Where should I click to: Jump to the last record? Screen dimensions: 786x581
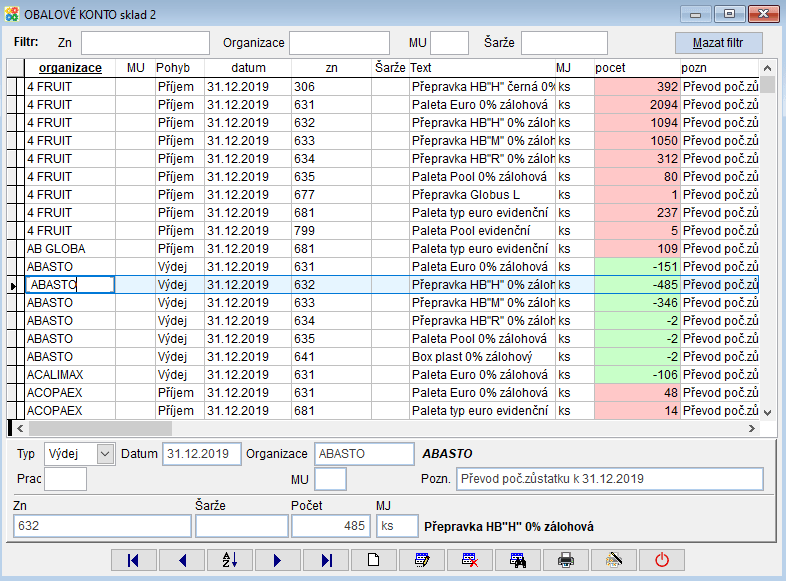coord(326,560)
